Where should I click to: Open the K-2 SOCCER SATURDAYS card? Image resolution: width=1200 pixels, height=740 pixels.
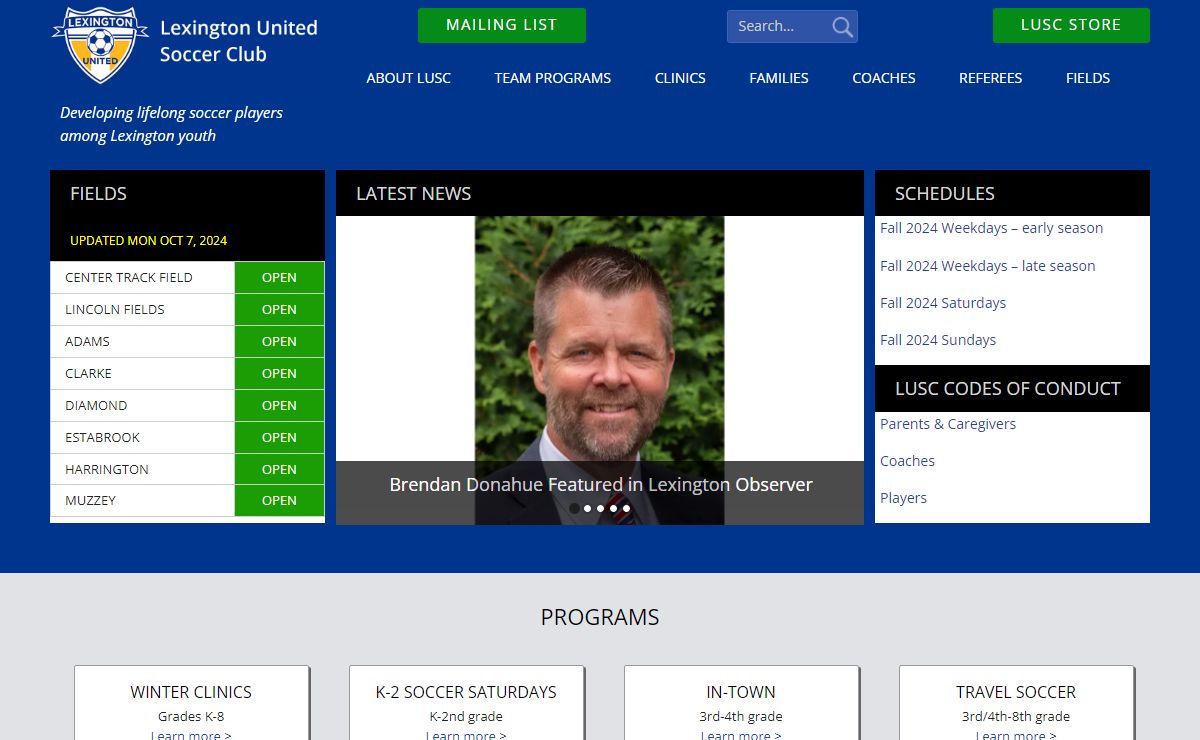tap(466, 704)
